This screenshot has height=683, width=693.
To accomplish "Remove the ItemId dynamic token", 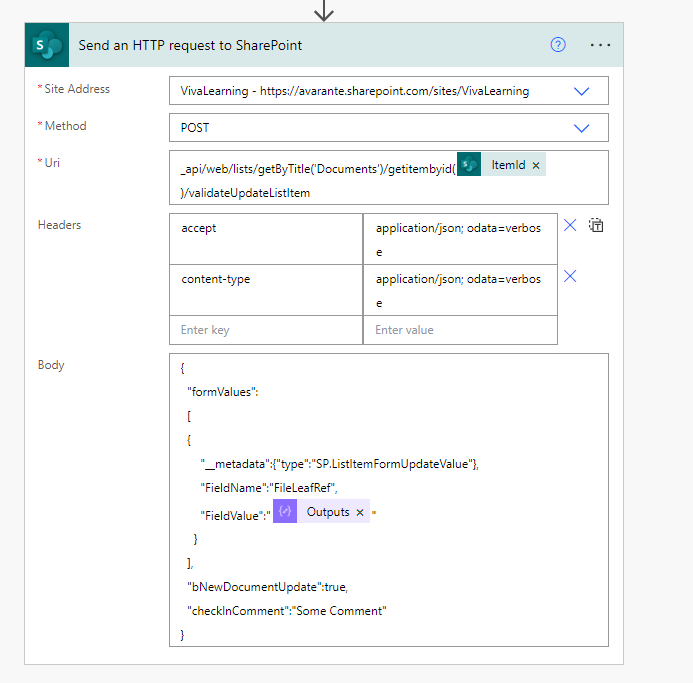I will point(536,166).
